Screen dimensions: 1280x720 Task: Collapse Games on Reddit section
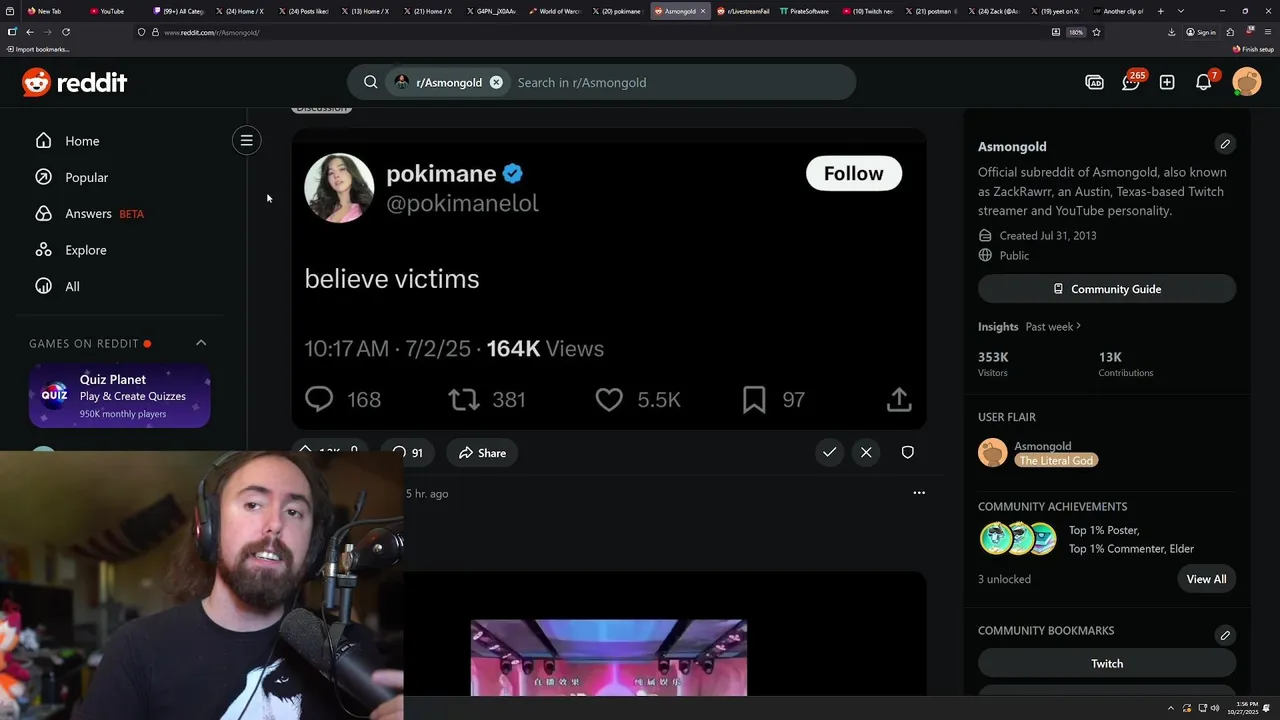201,343
